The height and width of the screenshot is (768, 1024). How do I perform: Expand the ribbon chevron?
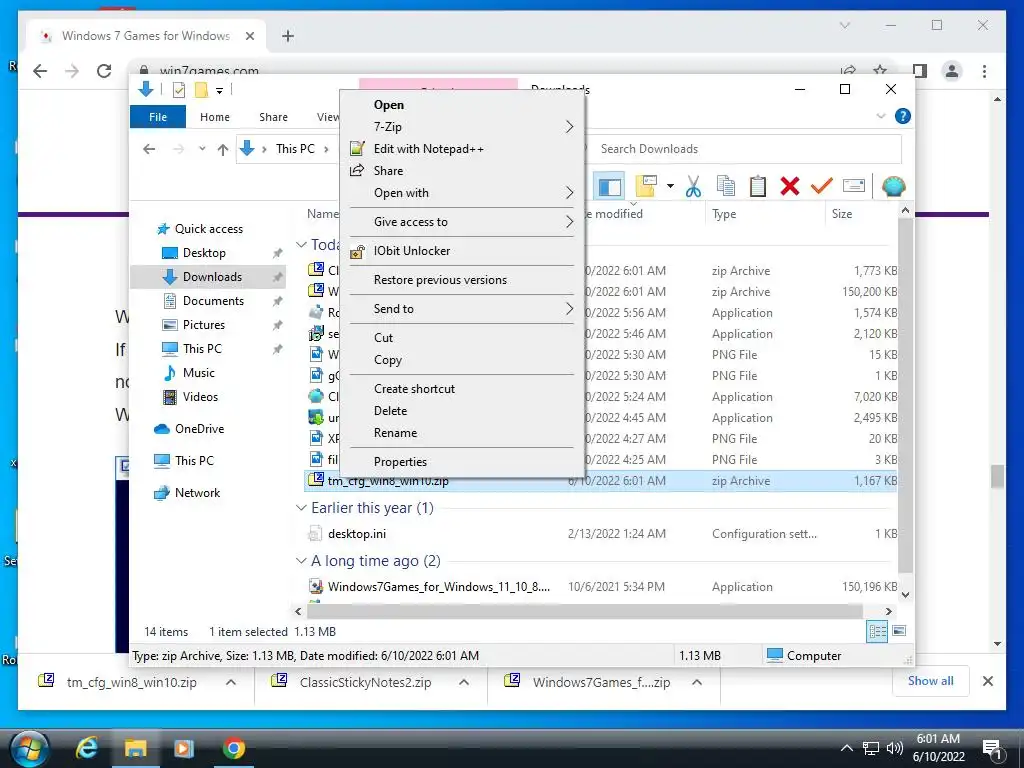(880, 116)
